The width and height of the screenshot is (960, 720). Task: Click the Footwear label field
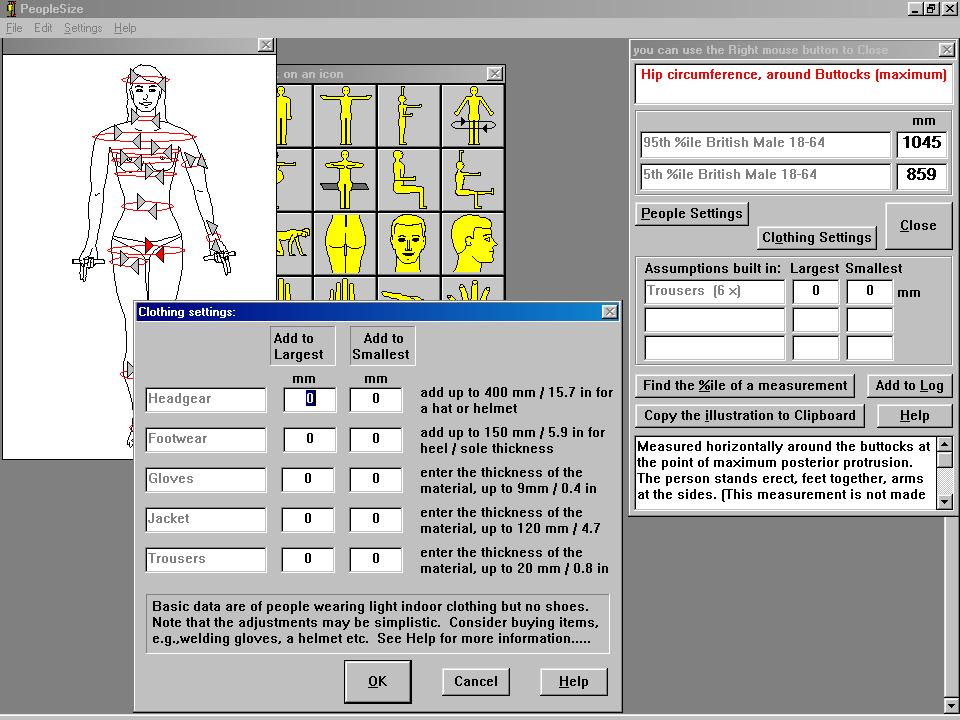[206, 439]
